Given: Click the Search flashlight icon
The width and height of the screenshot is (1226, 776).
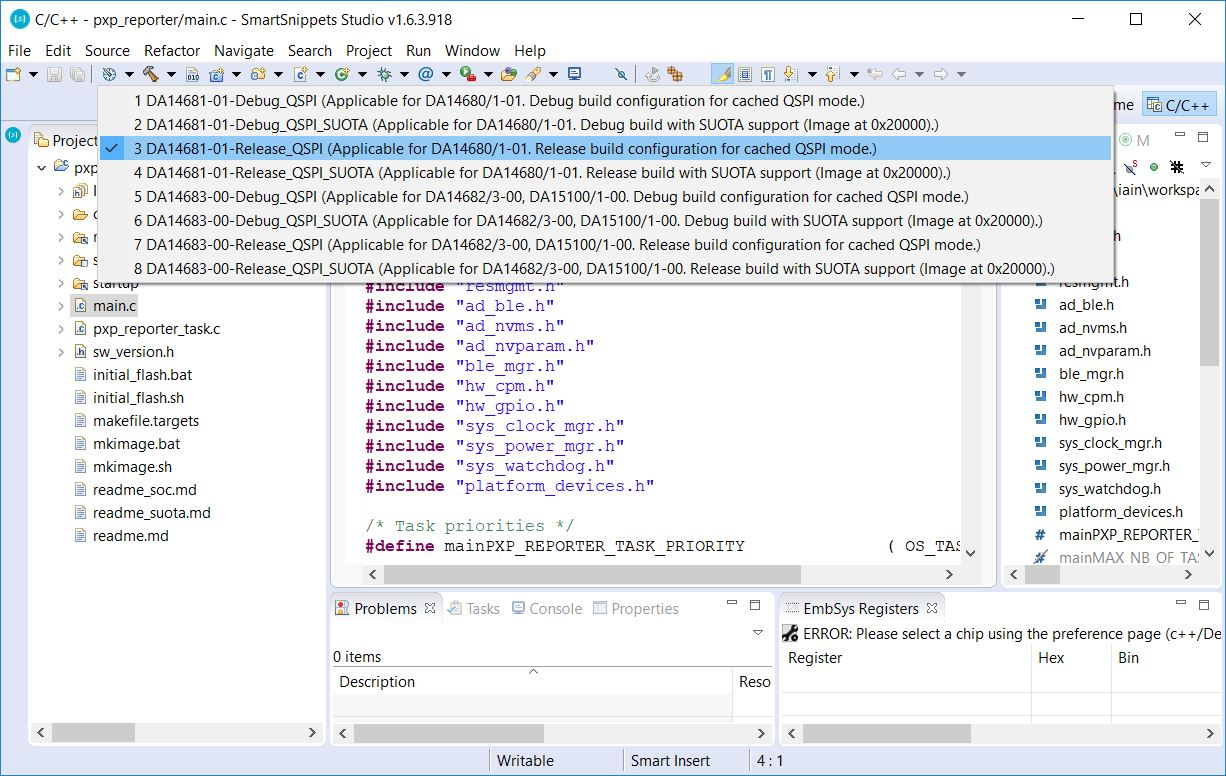Looking at the screenshot, I should click(533, 74).
